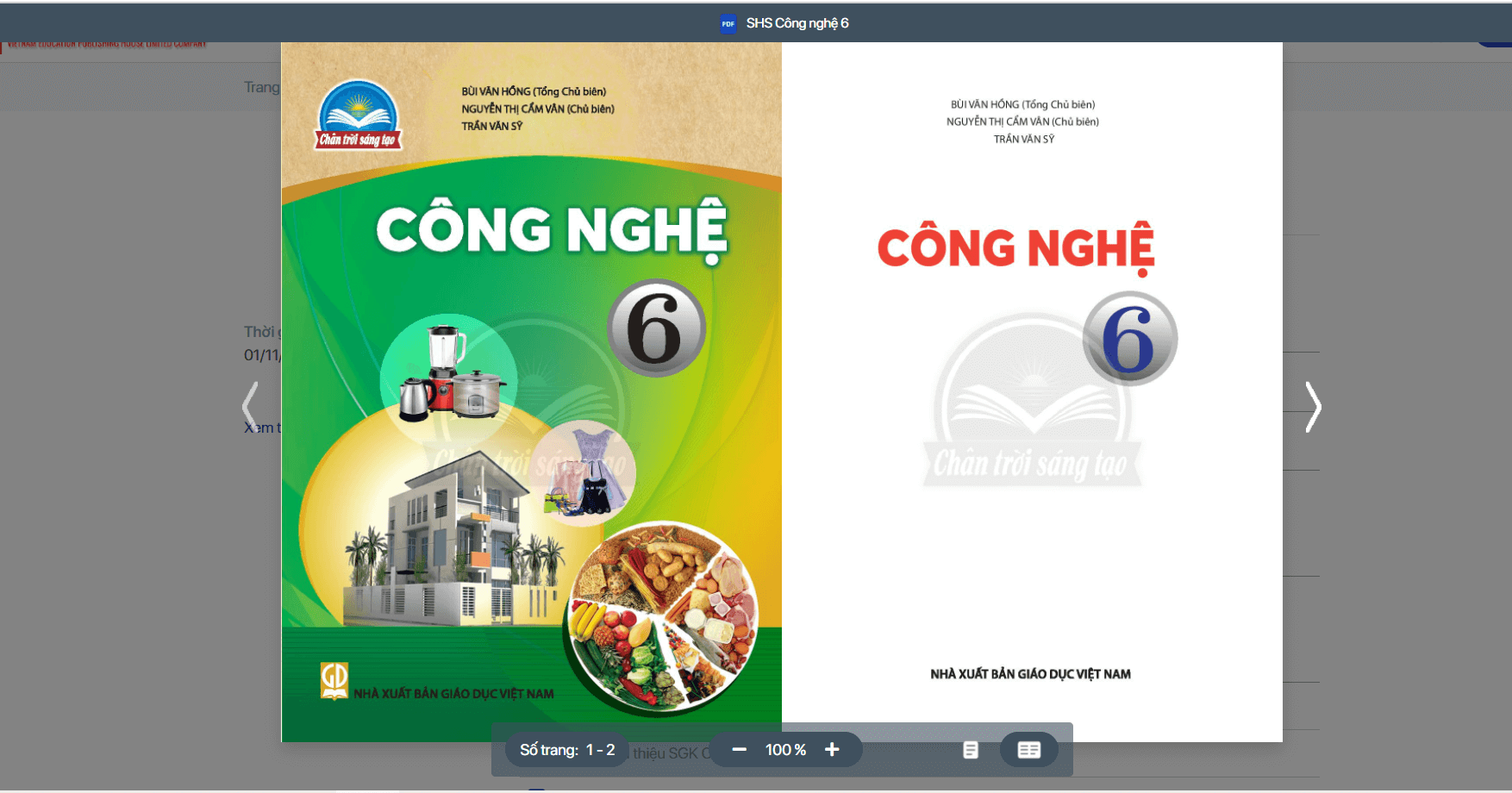Zoom out with the minus button
This screenshot has width=1512, height=793.
[x=739, y=750]
